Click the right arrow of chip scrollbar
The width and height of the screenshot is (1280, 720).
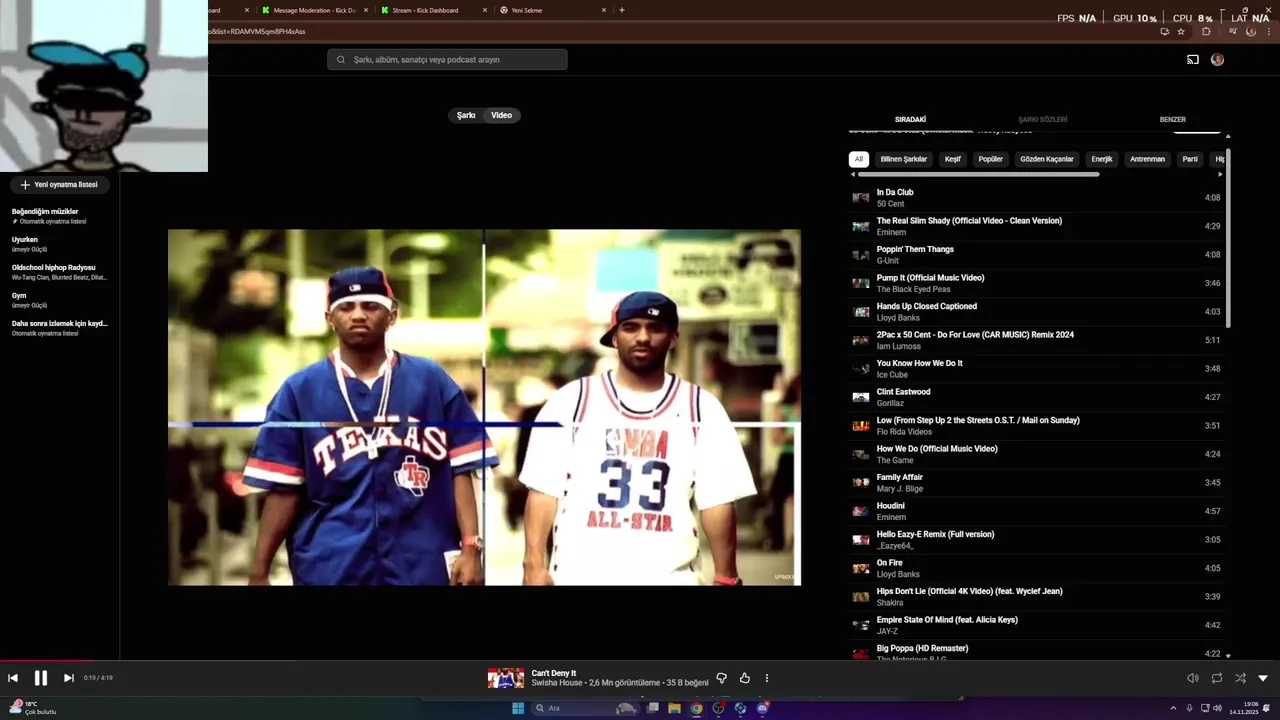[x=1221, y=174]
